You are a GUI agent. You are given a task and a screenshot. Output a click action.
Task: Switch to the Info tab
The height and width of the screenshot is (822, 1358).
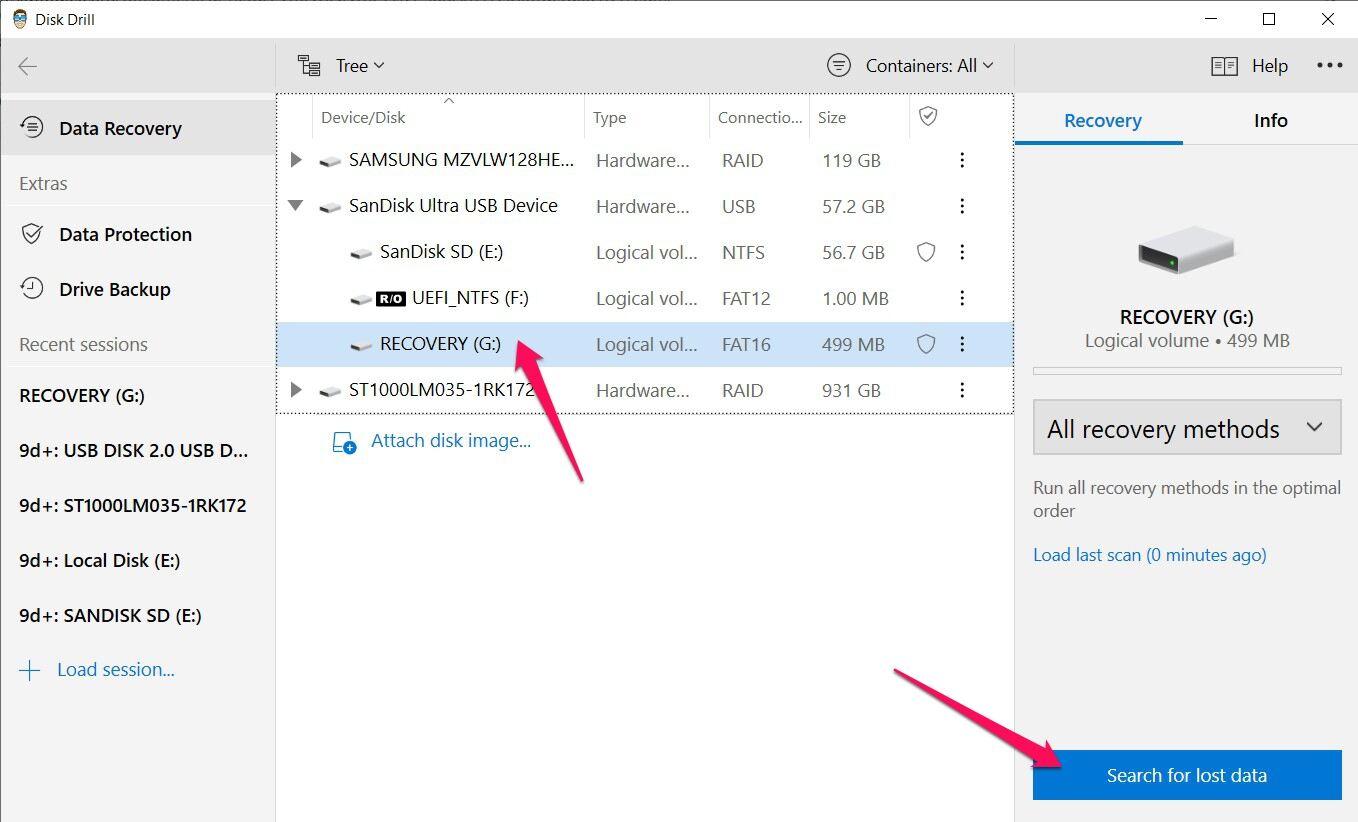pos(1270,121)
